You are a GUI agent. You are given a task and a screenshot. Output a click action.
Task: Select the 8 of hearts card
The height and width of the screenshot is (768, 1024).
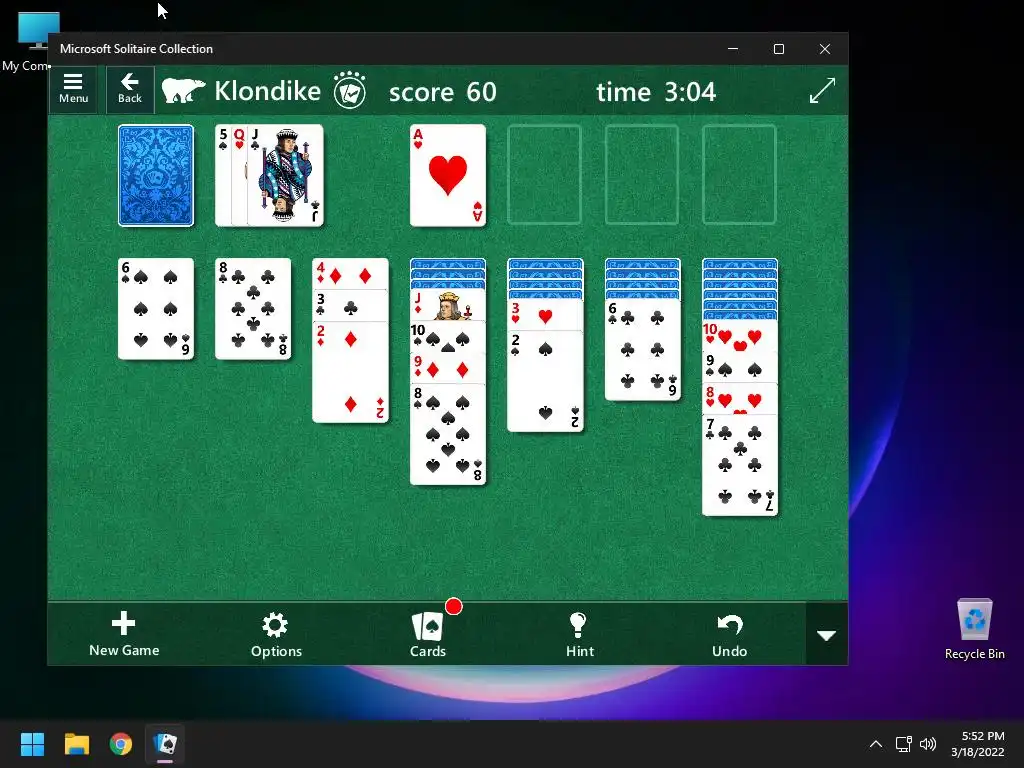740,398
